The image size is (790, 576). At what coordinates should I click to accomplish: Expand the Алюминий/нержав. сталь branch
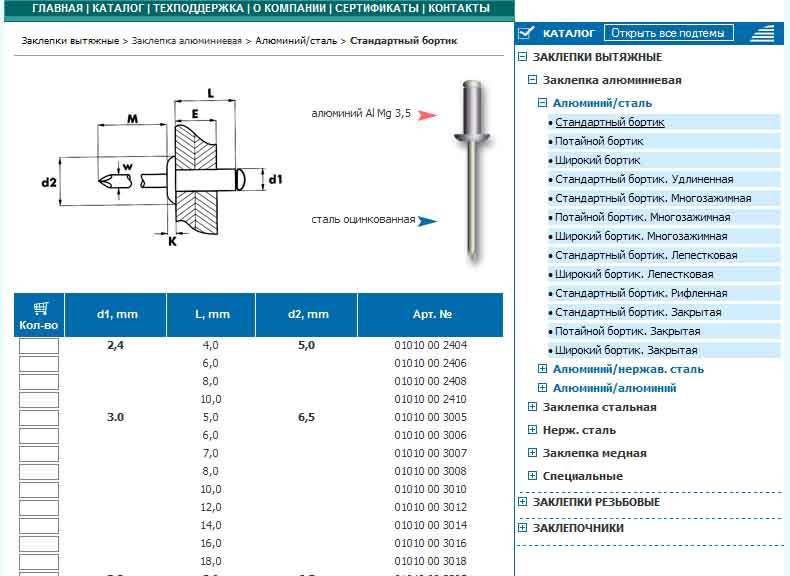542,368
